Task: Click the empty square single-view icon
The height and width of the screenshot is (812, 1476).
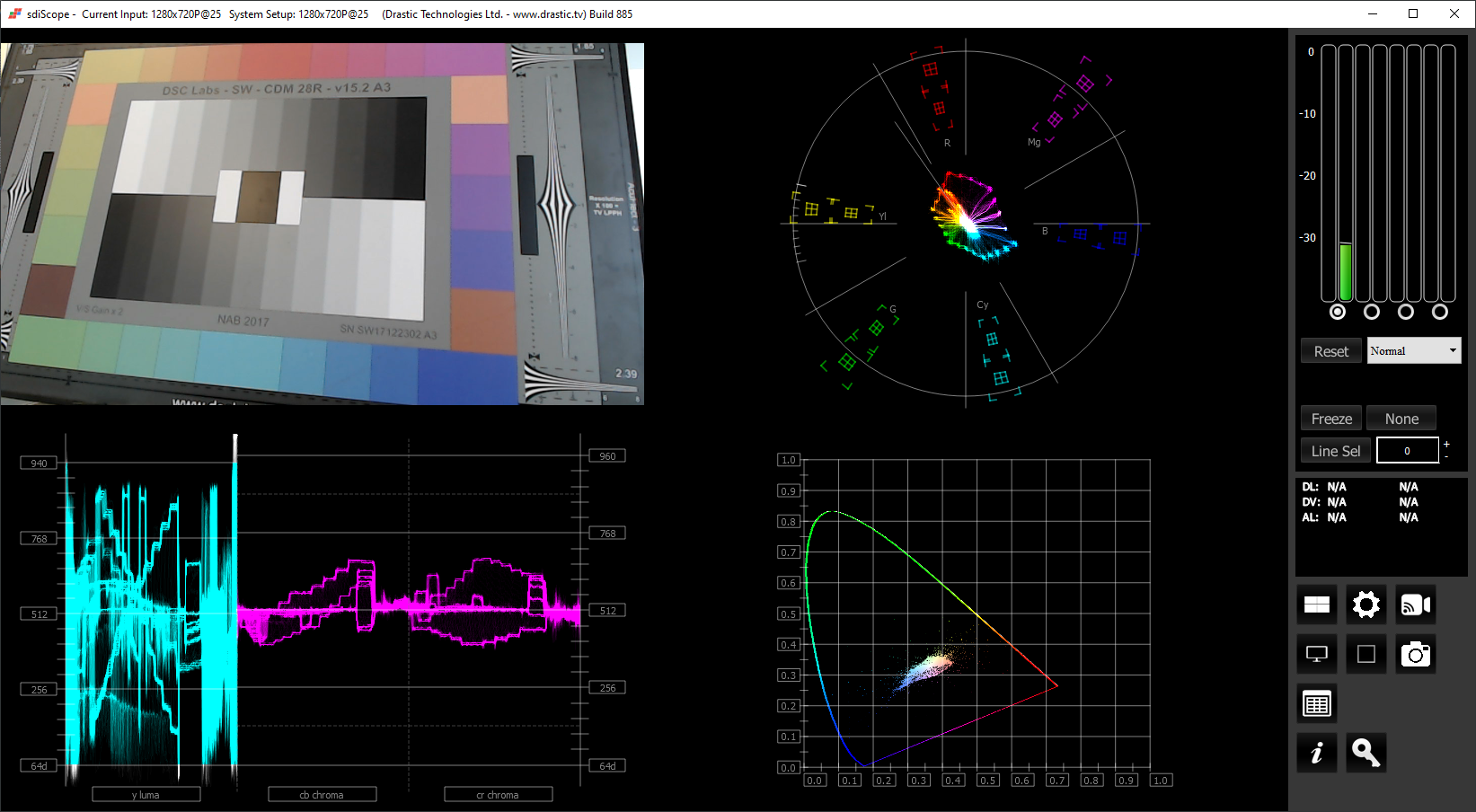Action: pyautogui.click(x=1366, y=654)
